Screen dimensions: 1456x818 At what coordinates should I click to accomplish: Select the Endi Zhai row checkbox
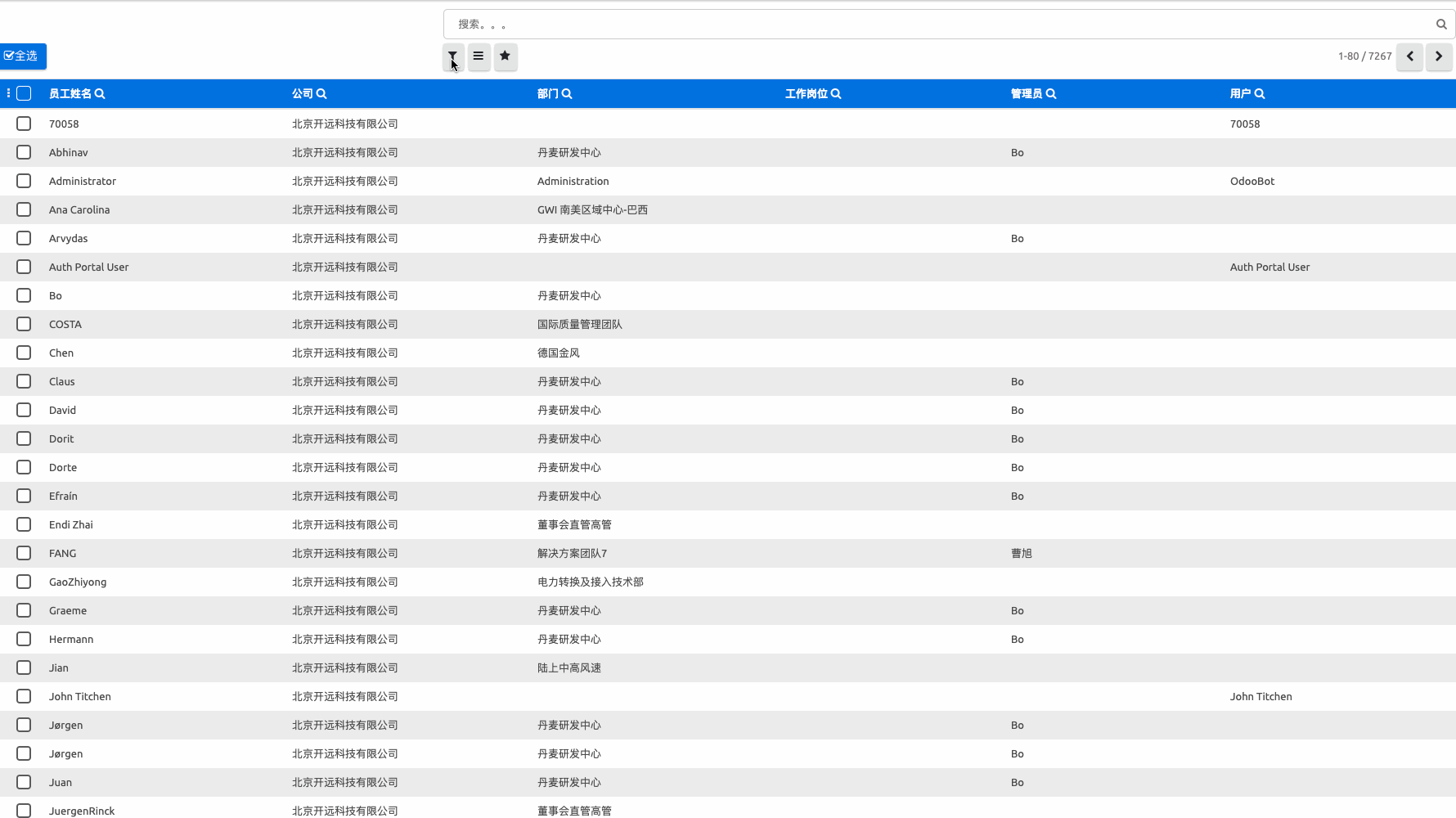24,524
